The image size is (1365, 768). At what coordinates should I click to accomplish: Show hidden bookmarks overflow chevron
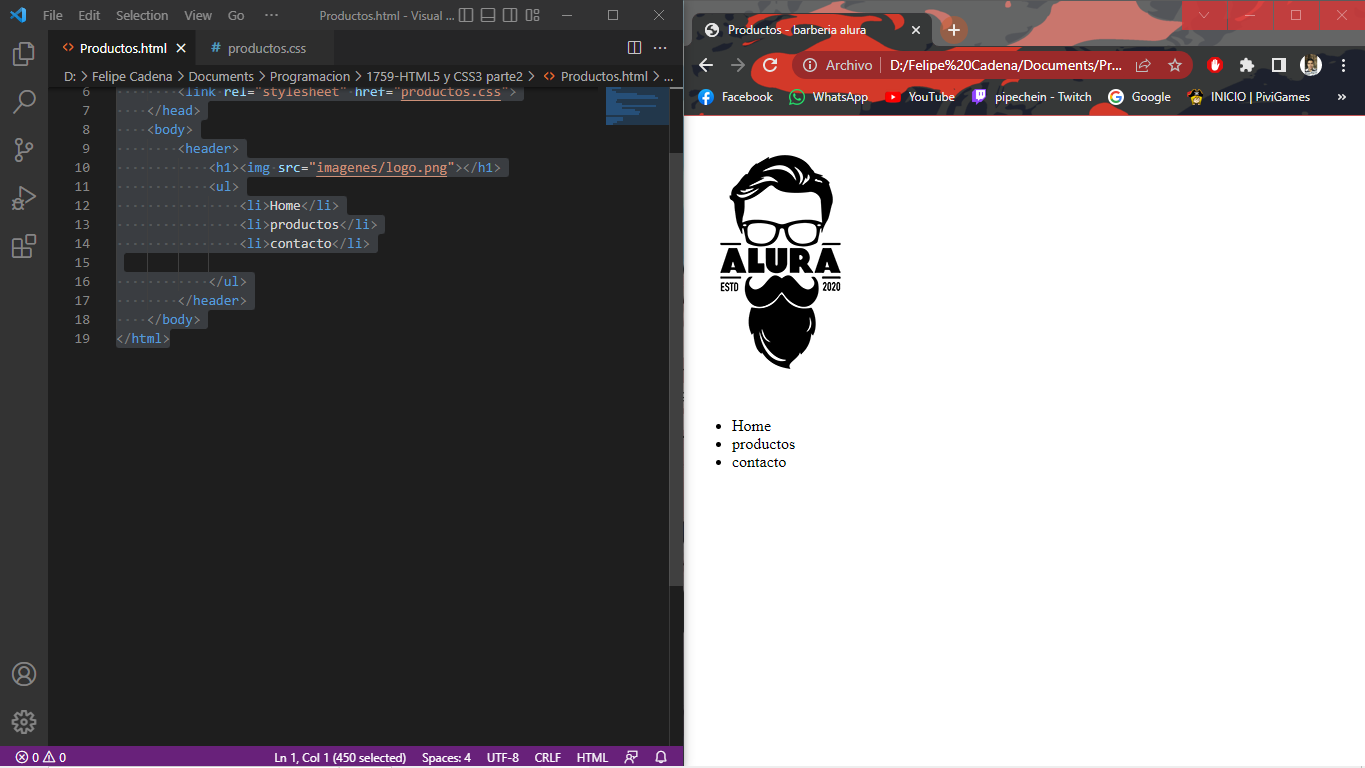pos(1341,97)
